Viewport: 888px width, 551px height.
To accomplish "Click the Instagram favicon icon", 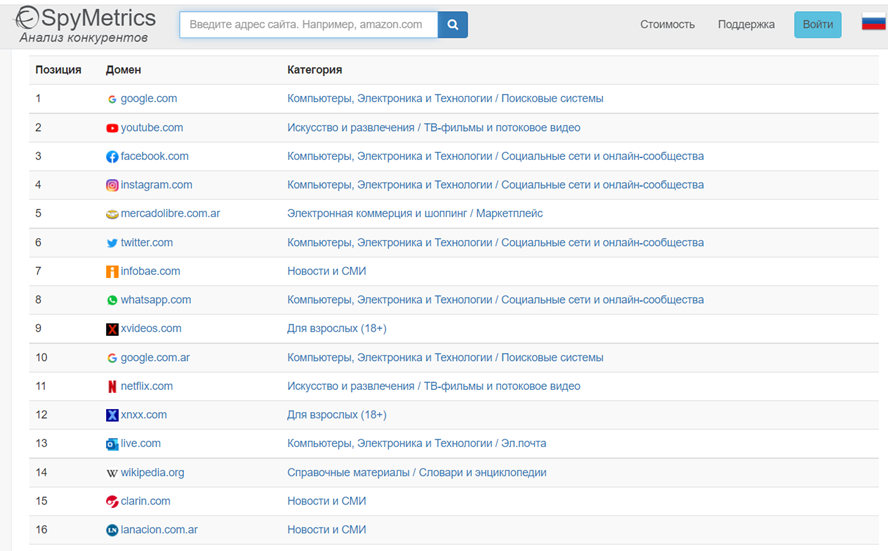I will 112,185.
